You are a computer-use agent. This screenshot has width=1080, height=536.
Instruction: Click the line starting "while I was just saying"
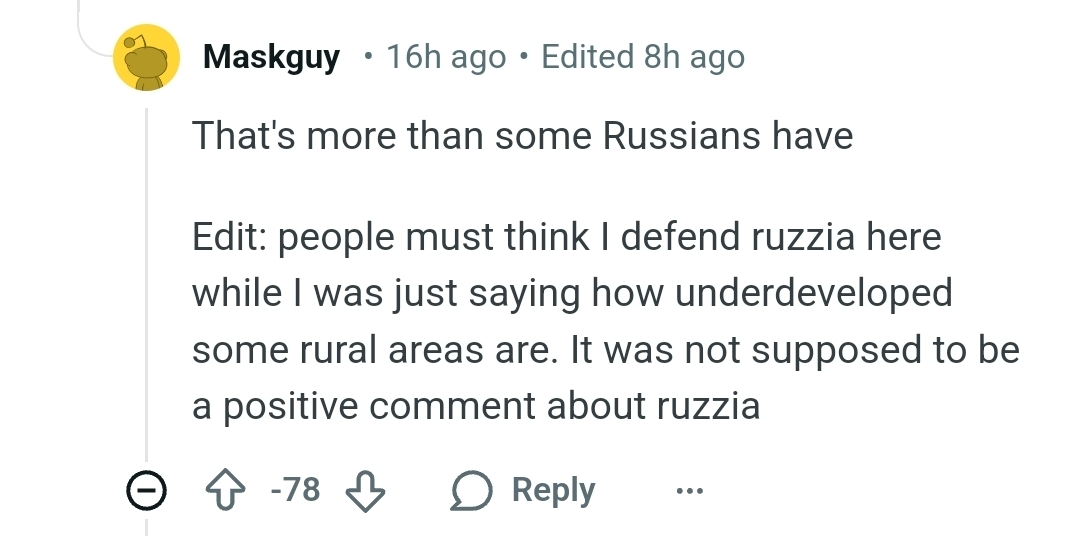(x=571, y=294)
